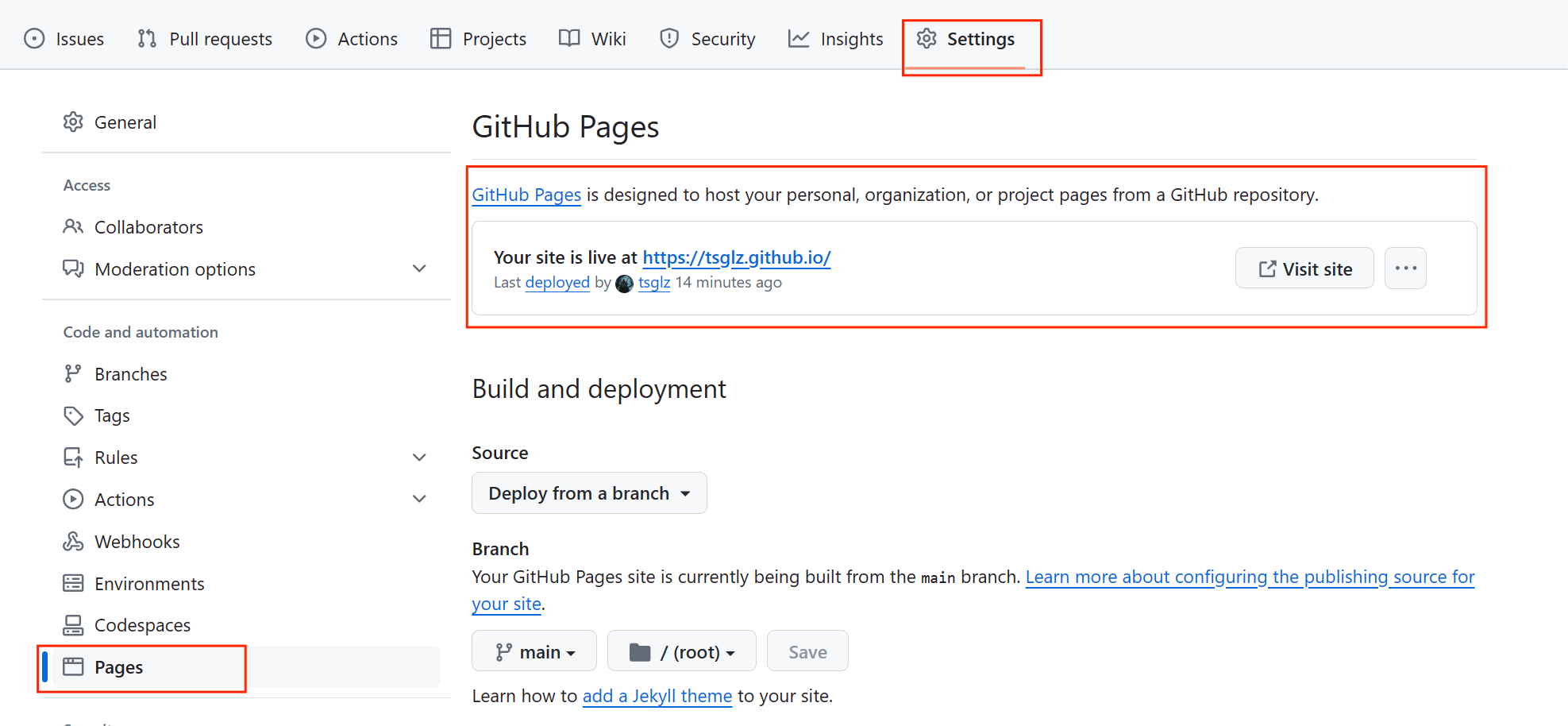Switch to the Pull requests tab
This screenshot has height=726, width=1568.
click(205, 39)
